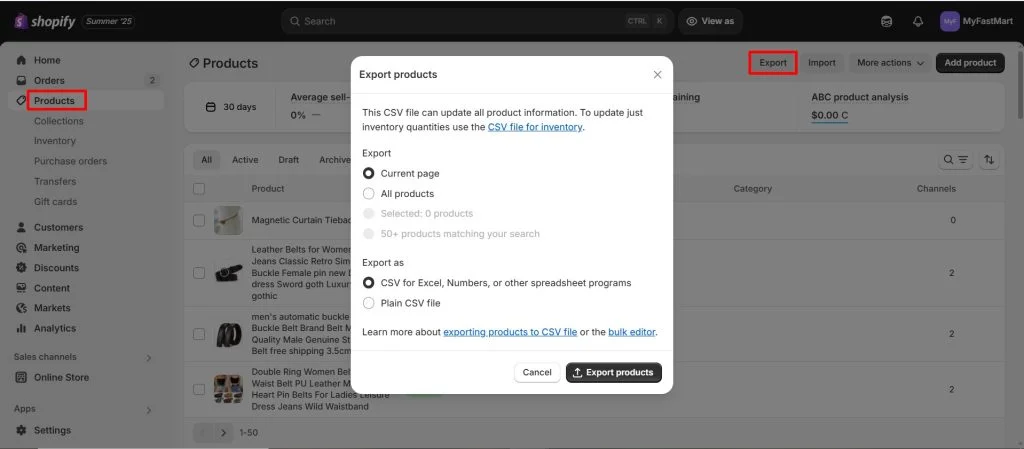Viewport: 1024px width, 449px height.
Task: Open Collections in the sidebar
Action: (59, 121)
